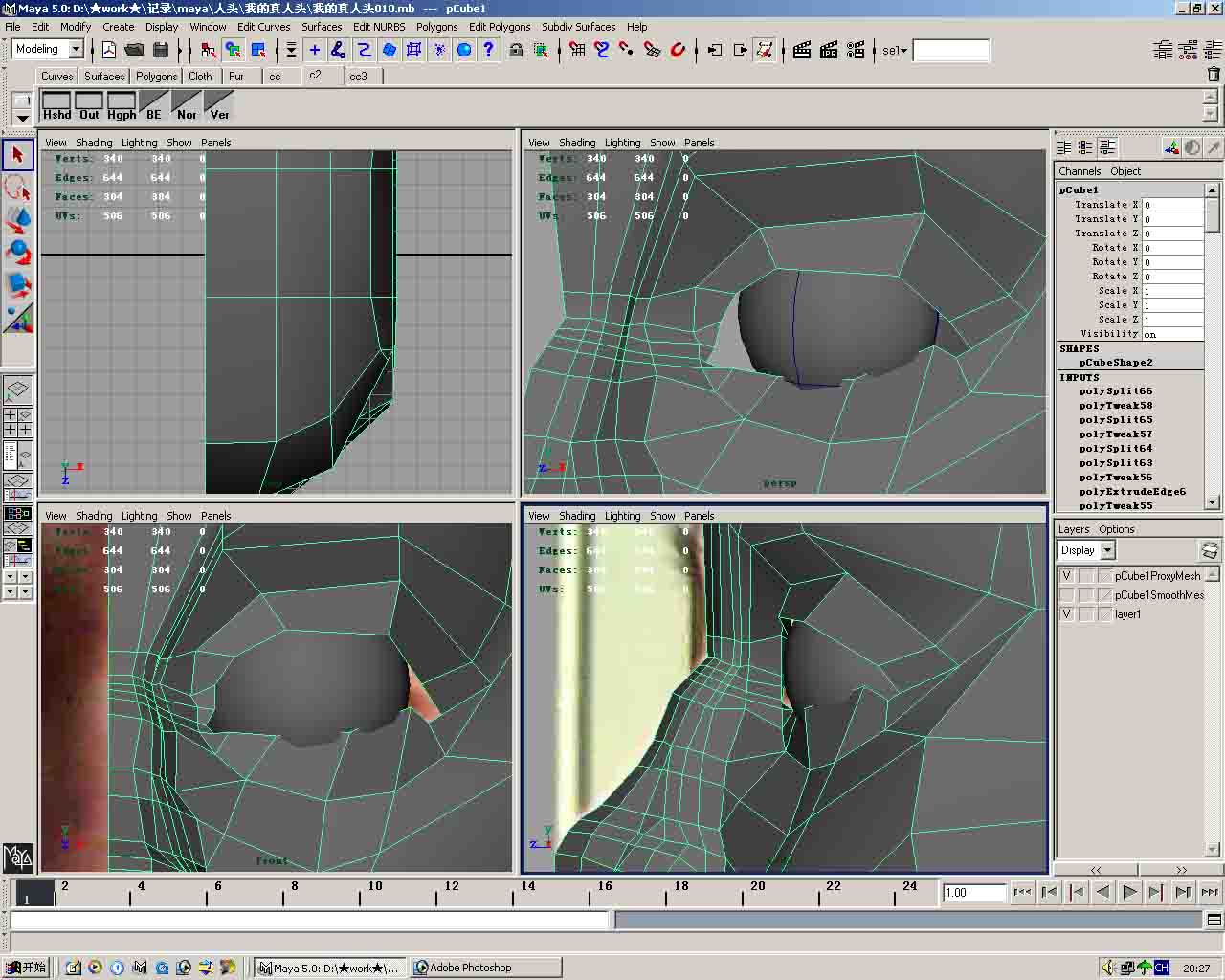1225x980 pixels.
Task: Toggle deformations selection mask icon
Action: [414, 50]
